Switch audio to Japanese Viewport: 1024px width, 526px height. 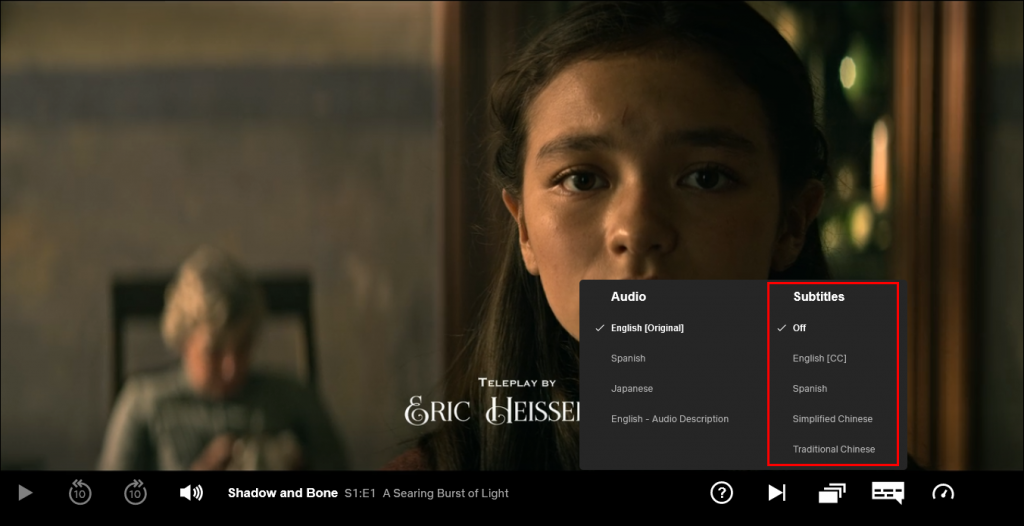pyautogui.click(x=632, y=388)
